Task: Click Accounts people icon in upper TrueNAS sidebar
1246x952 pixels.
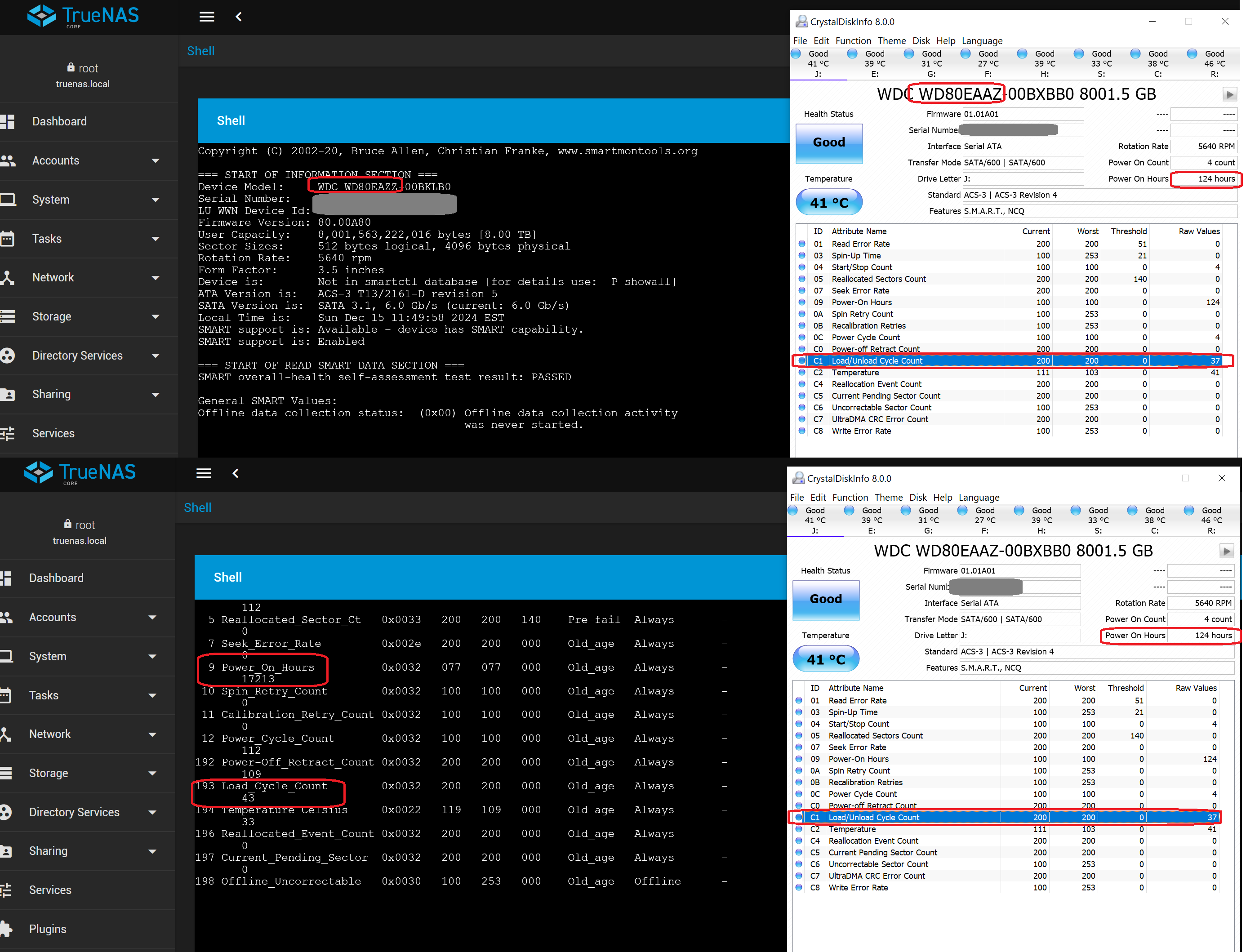Action: point(7,160)
